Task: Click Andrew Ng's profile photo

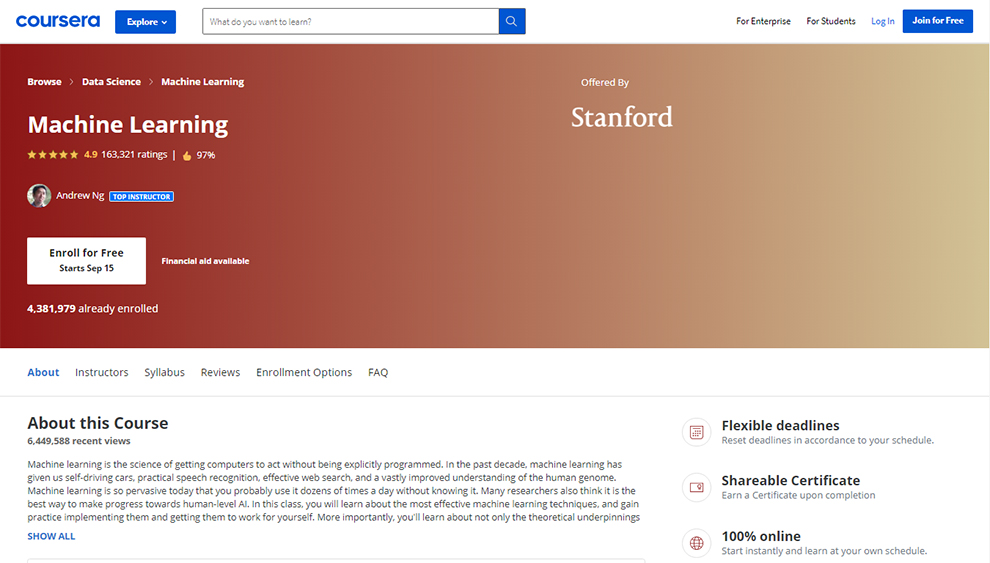Action: 39,196
